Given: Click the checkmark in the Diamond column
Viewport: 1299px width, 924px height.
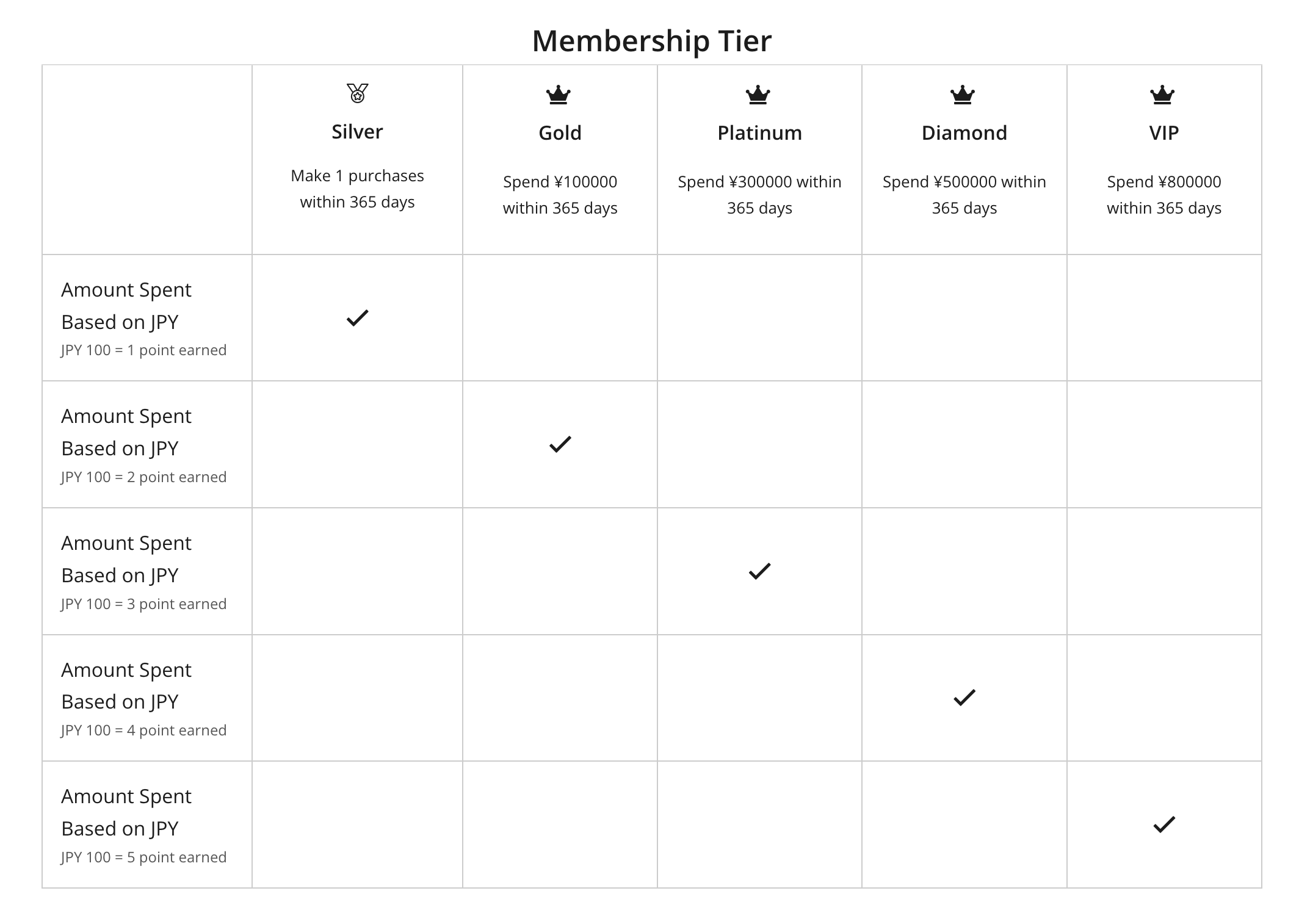Looking at the screenshot, I should click(x=964, y=698).
